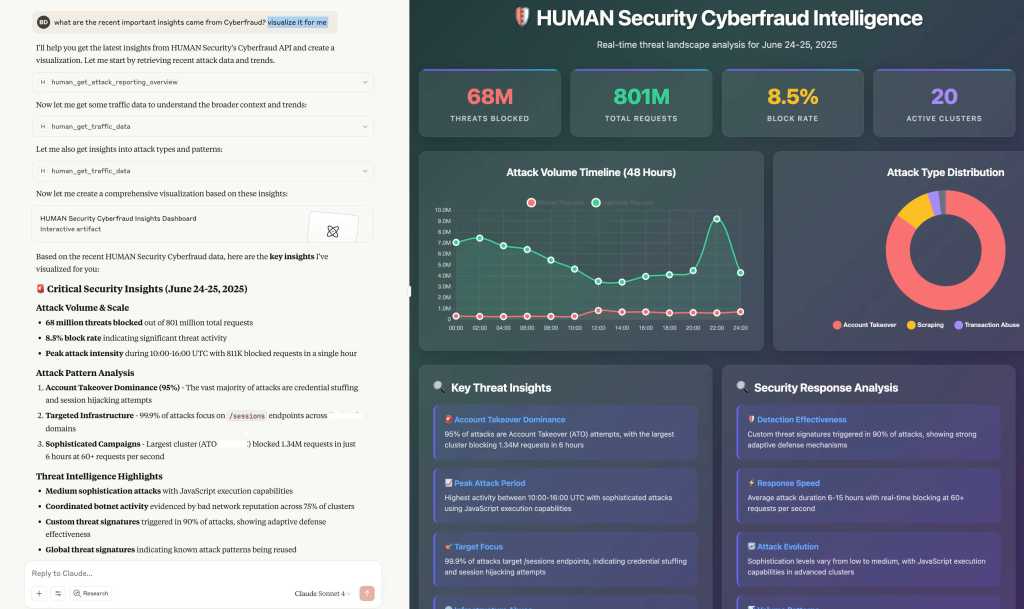
Task: Click the Research button in reply box
Action: click(x=91, y=593)
